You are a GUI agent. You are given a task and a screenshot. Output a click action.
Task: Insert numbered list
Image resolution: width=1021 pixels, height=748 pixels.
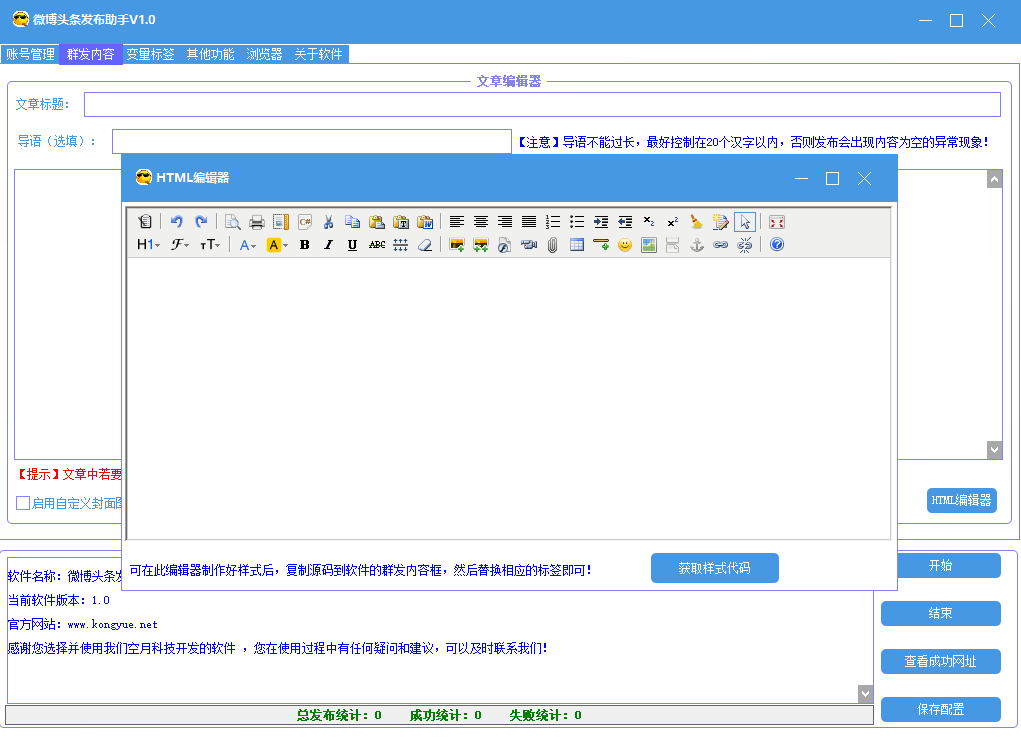553,222
